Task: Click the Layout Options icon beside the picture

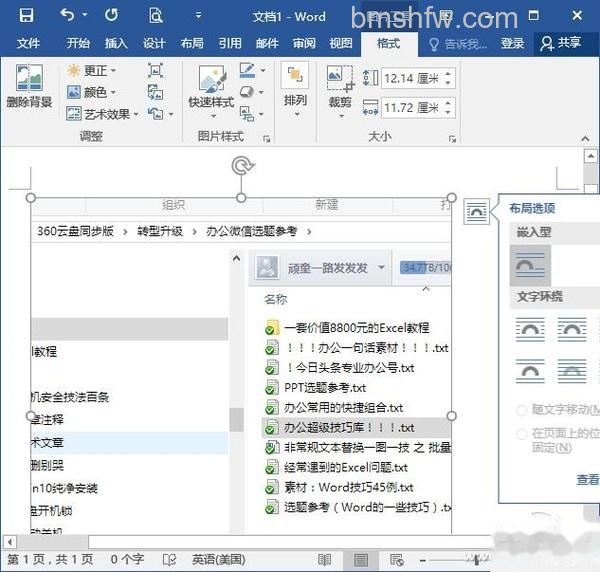Action: coord(476,211)
